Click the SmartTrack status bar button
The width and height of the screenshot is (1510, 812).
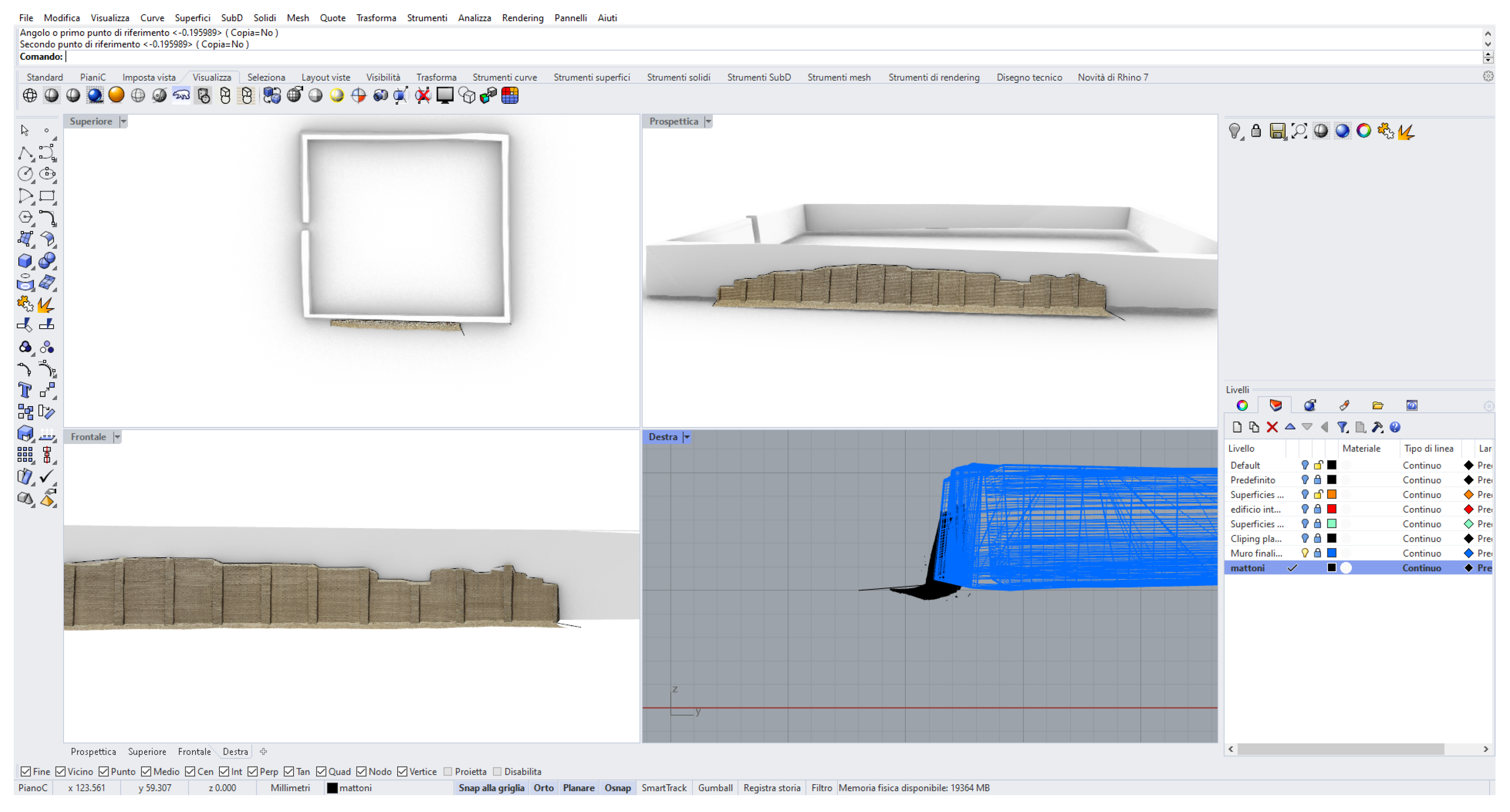point(664,788)
